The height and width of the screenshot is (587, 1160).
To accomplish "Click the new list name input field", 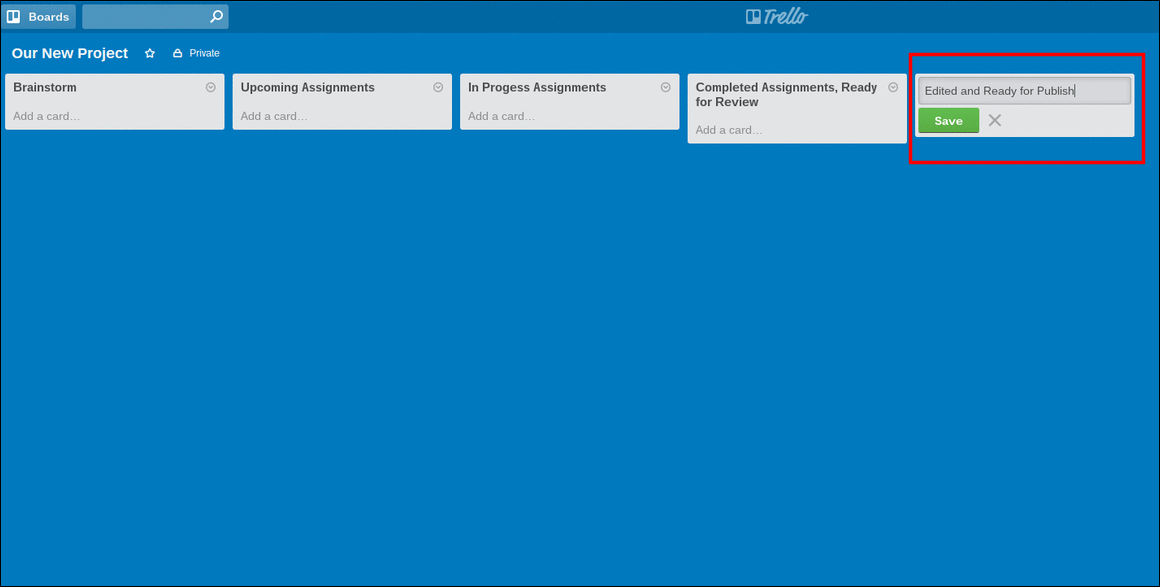I will pos(1023,90).
